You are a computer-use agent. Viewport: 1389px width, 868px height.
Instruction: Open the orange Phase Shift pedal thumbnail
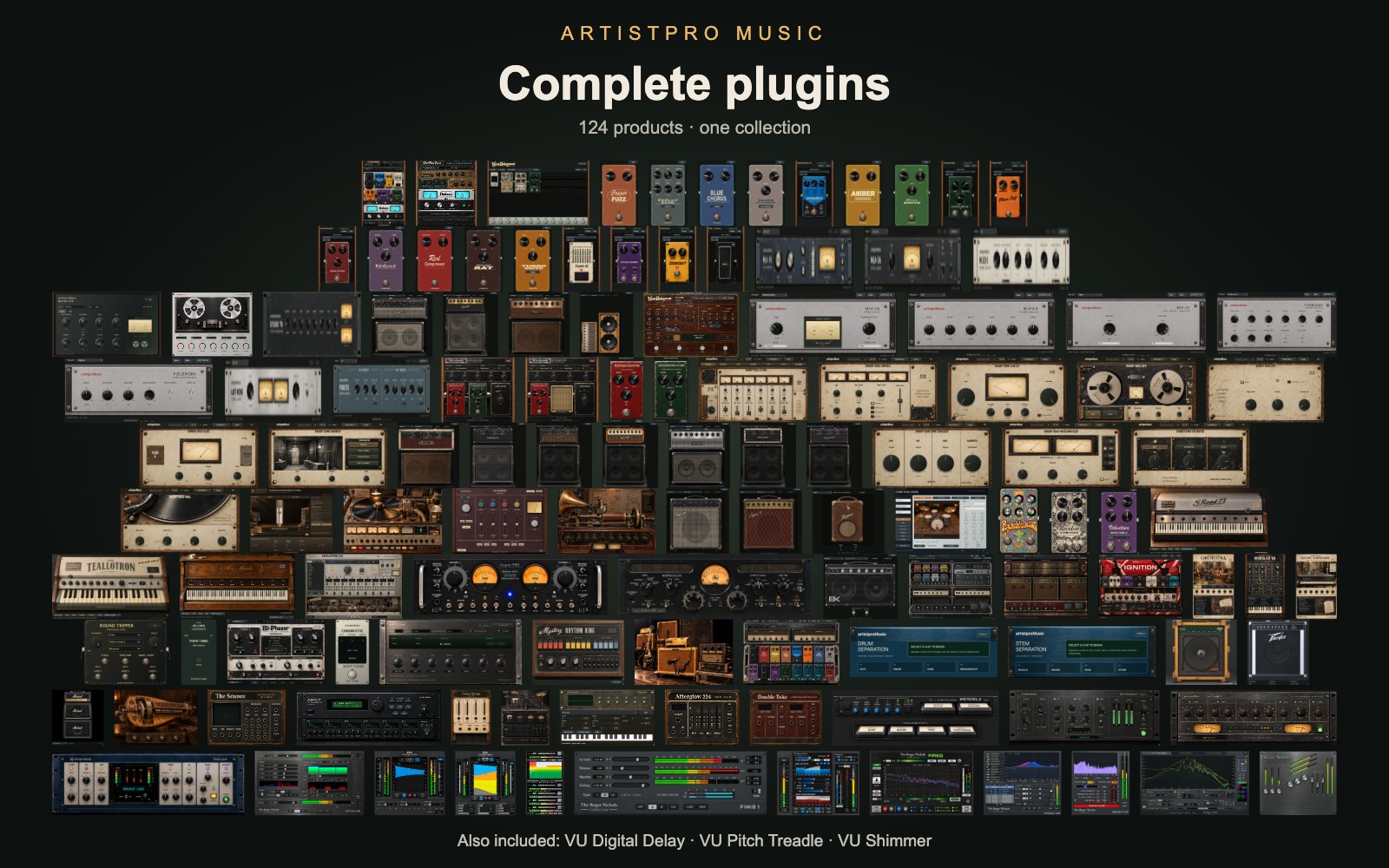coord(1008,194)
